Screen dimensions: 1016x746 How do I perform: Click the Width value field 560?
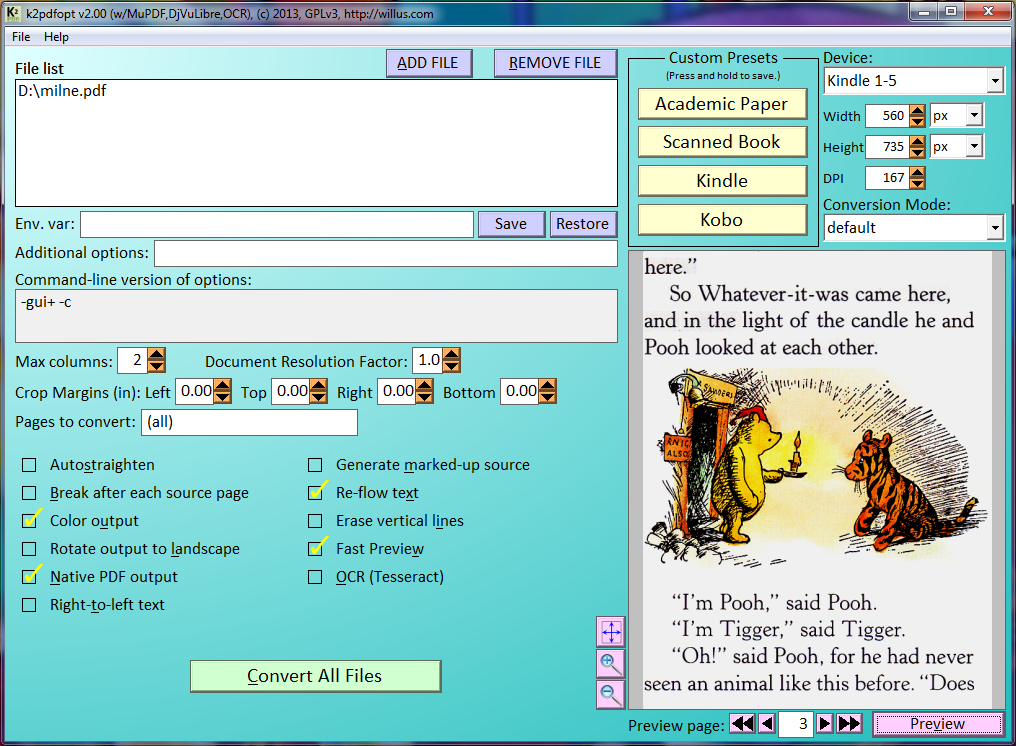[x=887, y=115]
